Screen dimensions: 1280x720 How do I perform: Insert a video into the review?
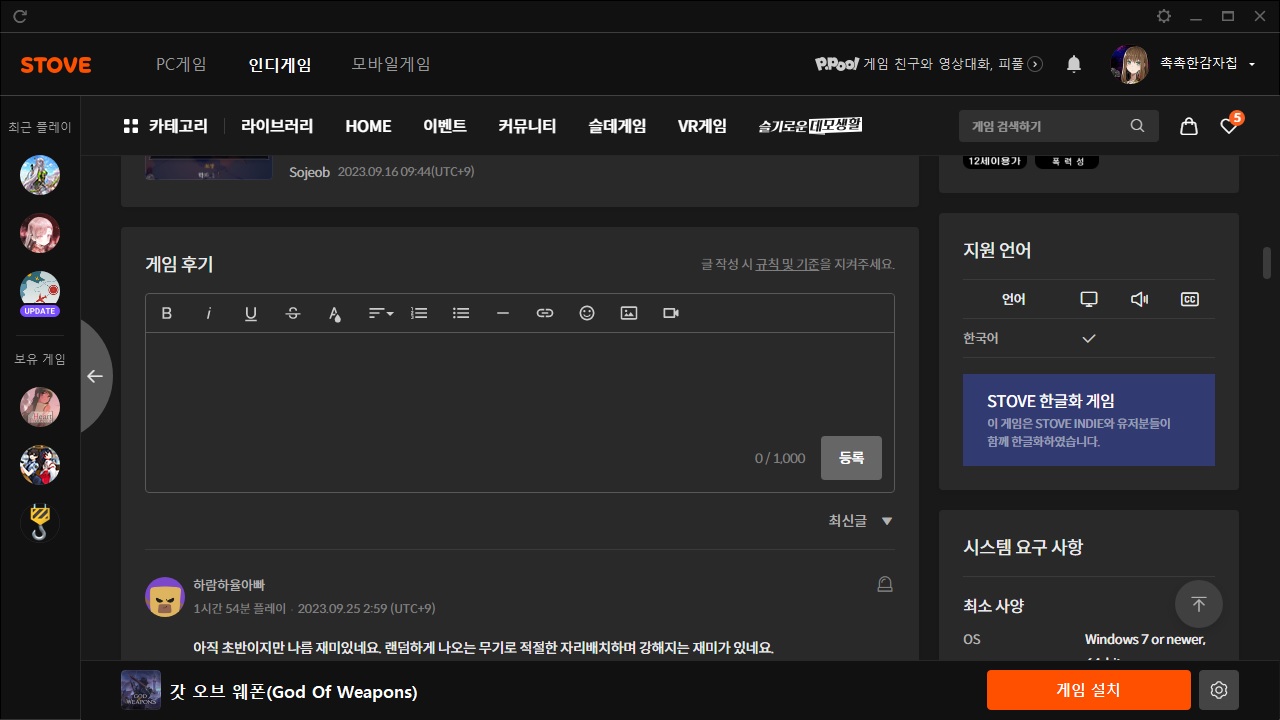pos(671,313)
